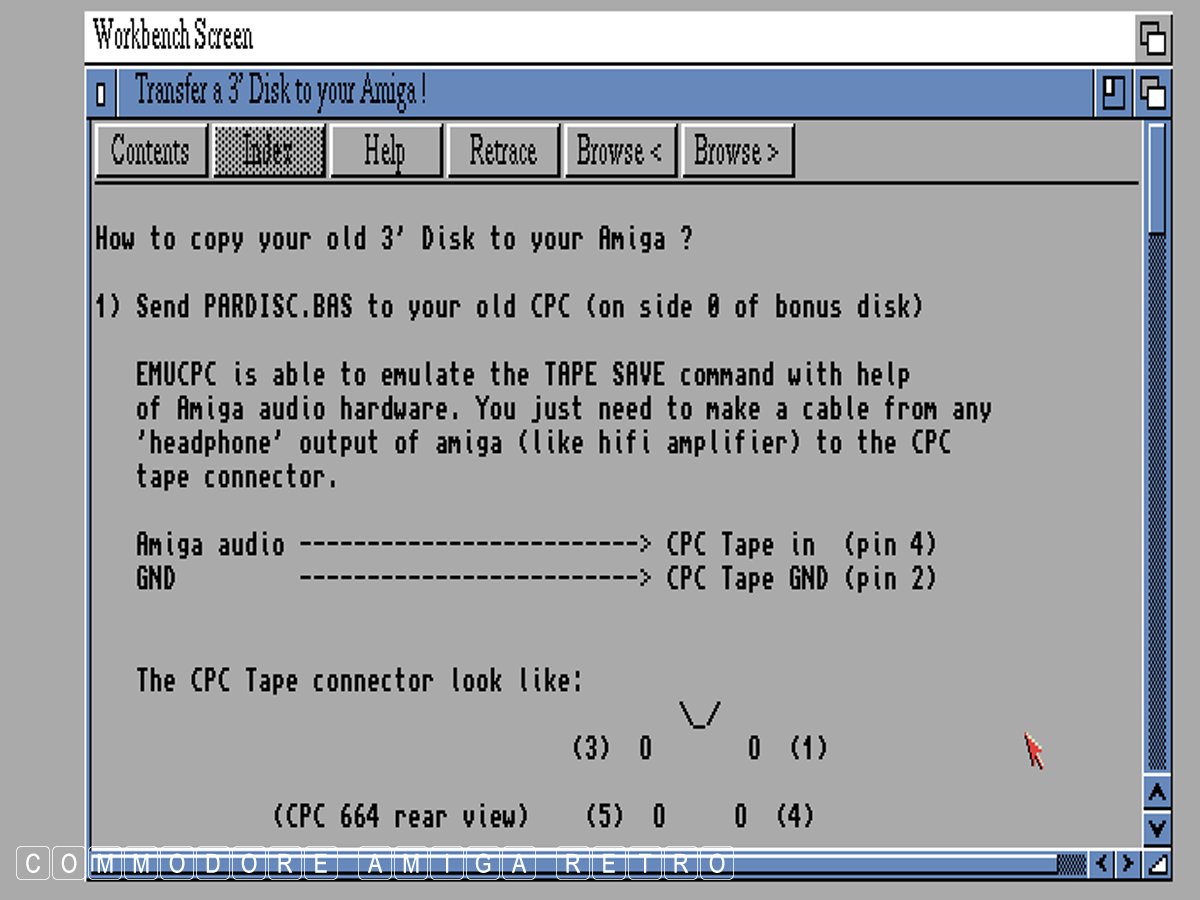This screenshot has height=900, width=1200.
Task: Click the vertical scrollbar thumb
Action: (1156, 178)
